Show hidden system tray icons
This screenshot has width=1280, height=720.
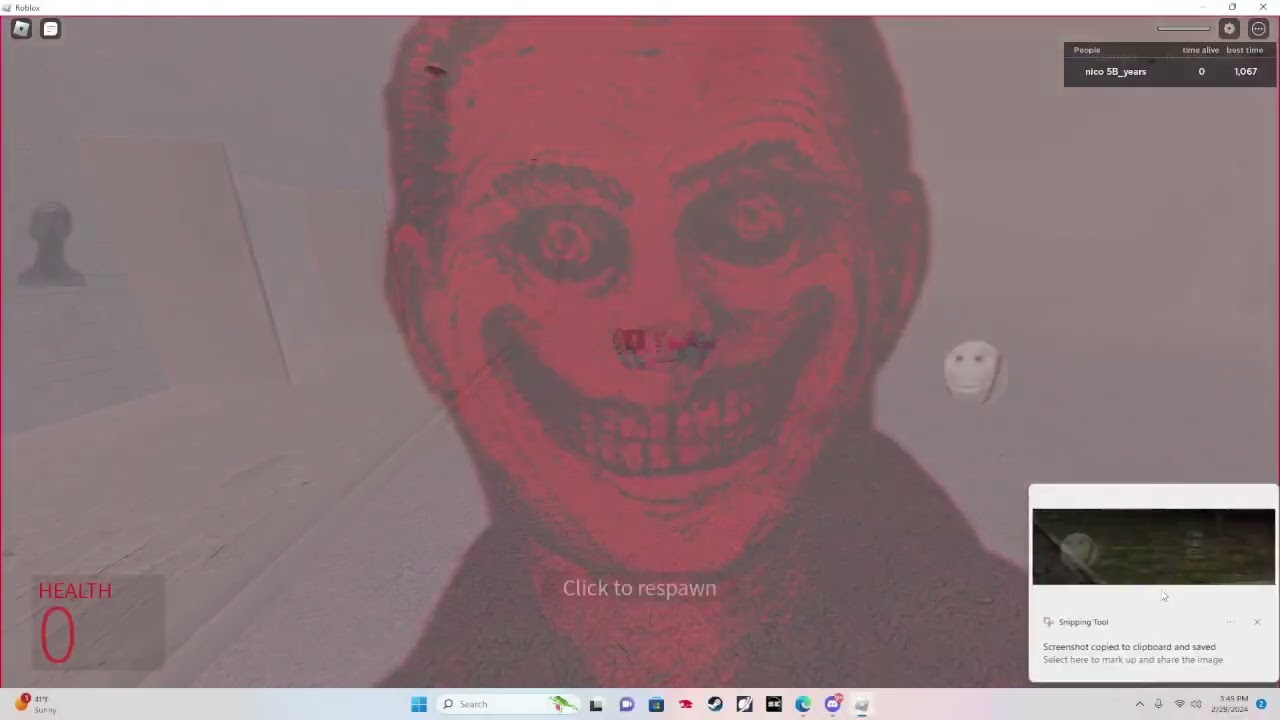pos(1139,704)
